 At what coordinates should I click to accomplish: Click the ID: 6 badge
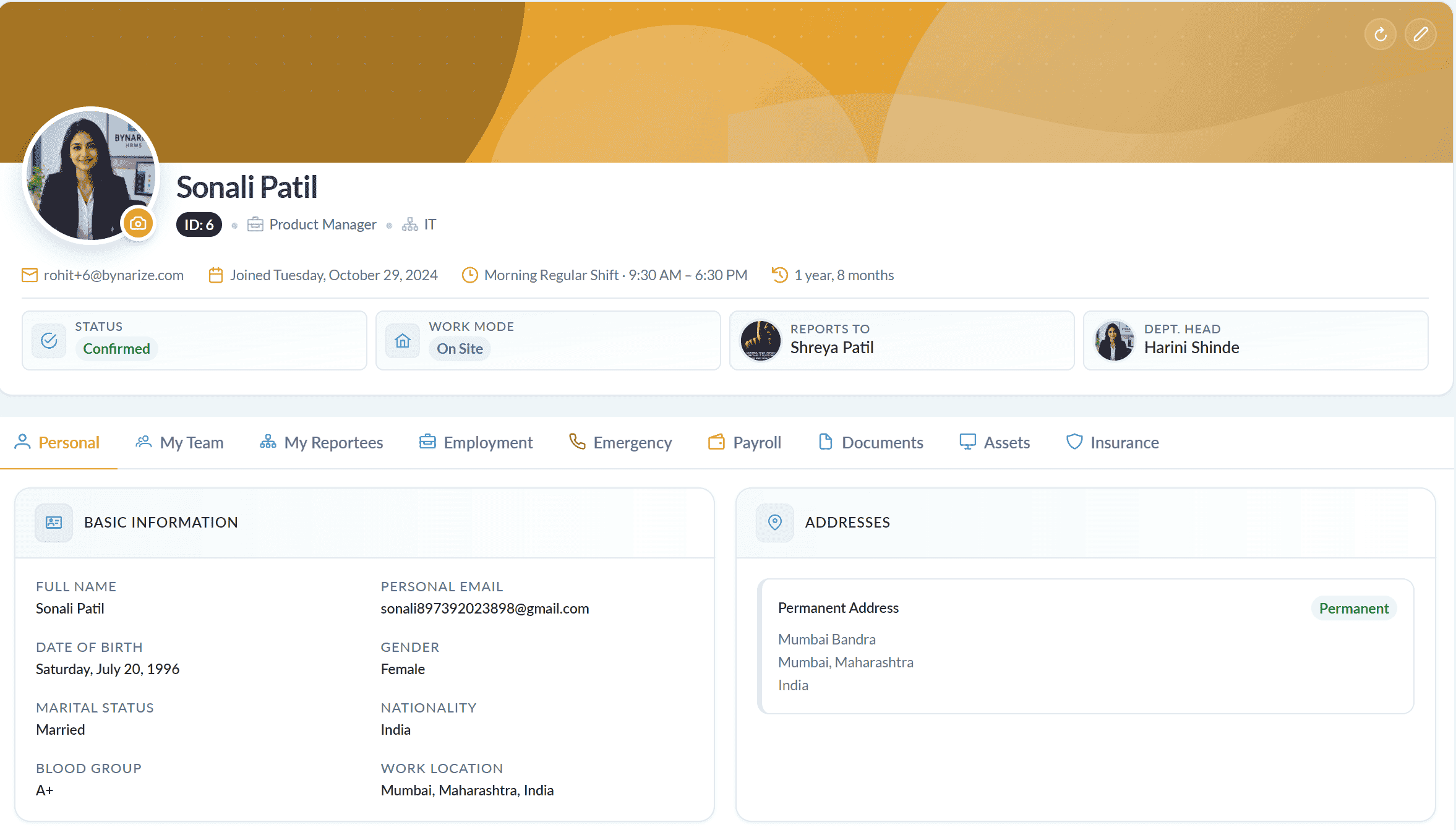point(199,225)
